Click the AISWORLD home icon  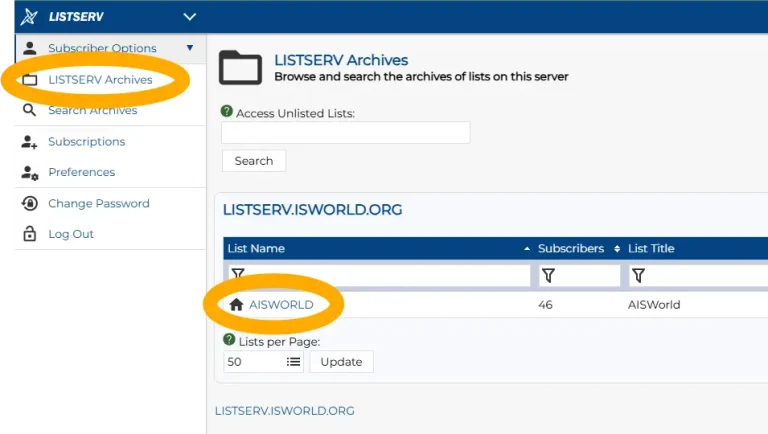click(x=236, y=305)
